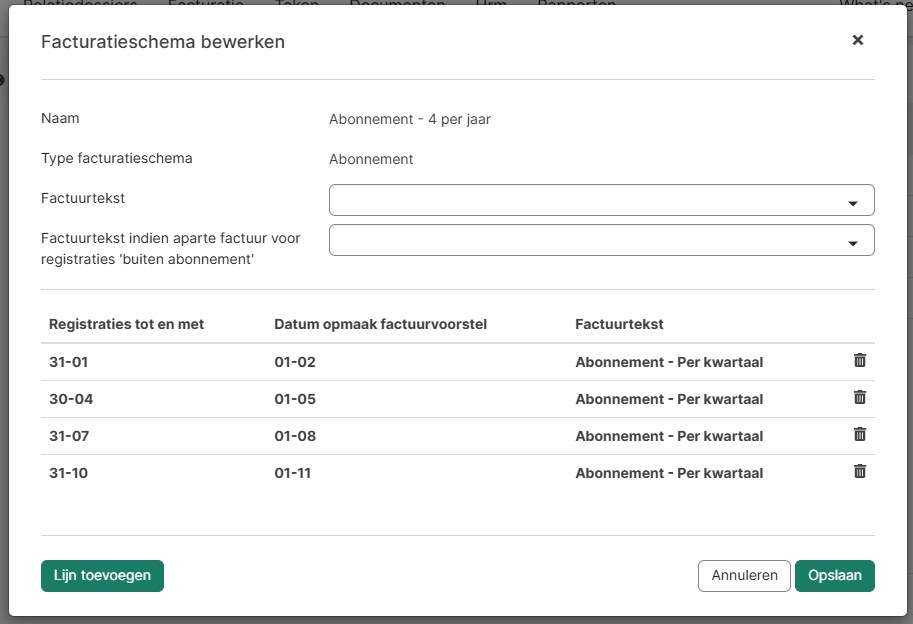Expand the 'buiten abonnement' factuurtekst dropdown

tap(601, 240)
